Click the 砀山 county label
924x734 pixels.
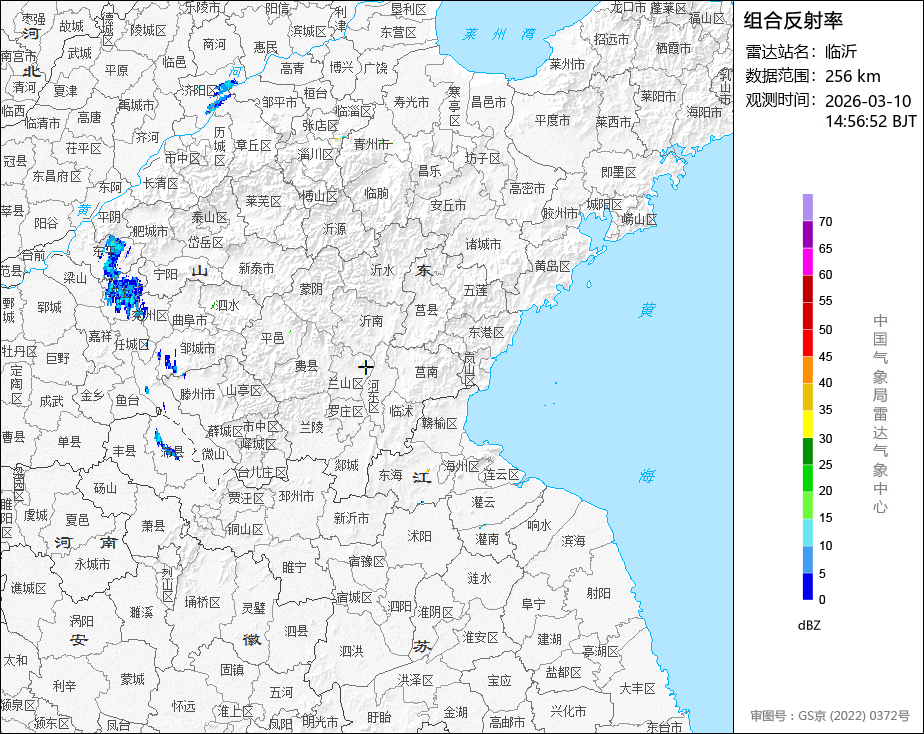[x=105, y=488]
